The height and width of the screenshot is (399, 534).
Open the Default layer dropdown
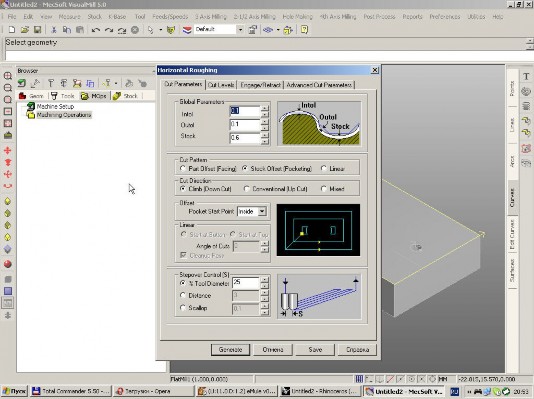[240, 30]
